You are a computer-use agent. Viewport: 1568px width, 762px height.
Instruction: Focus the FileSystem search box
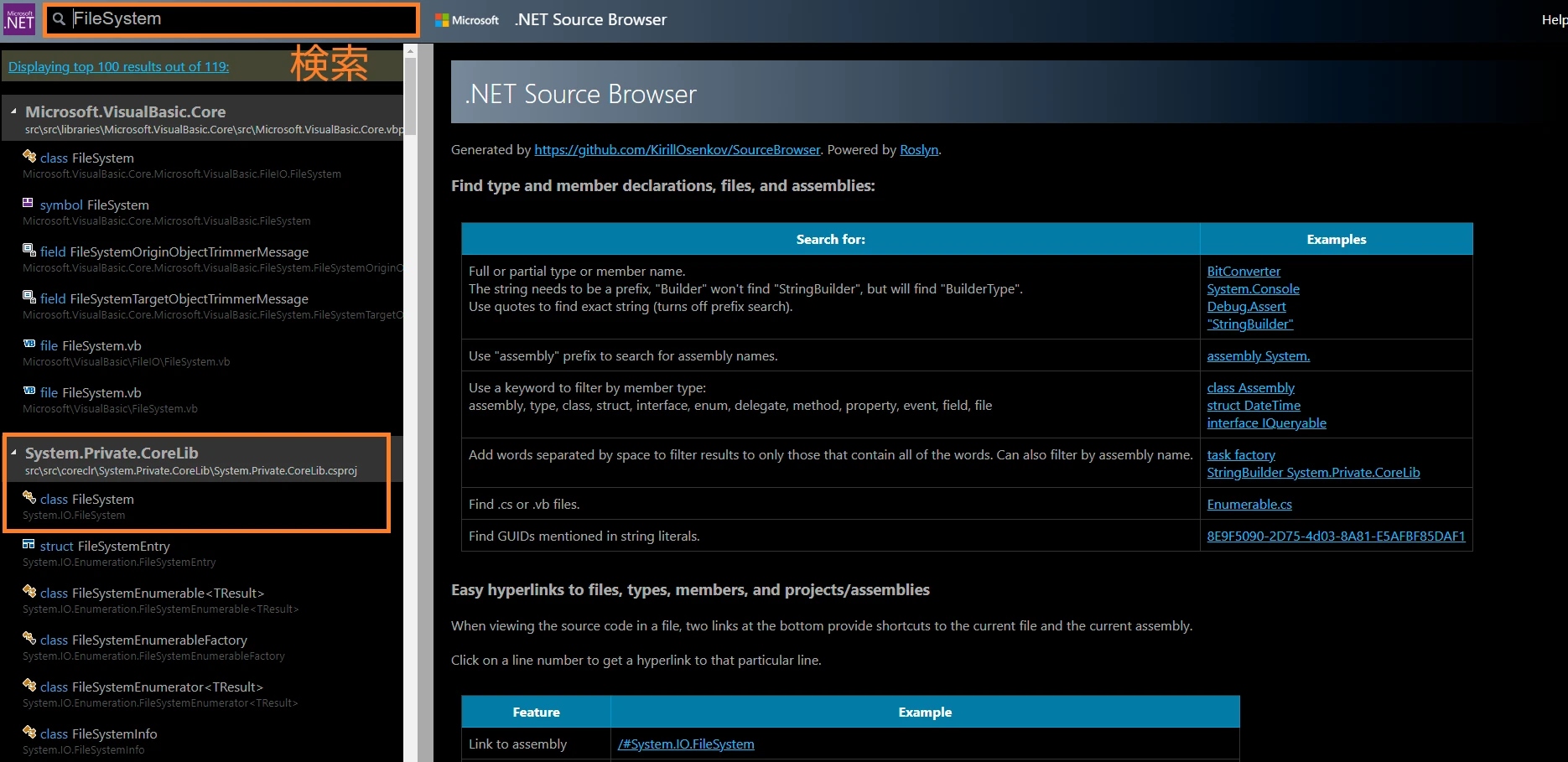pos(232,19)
